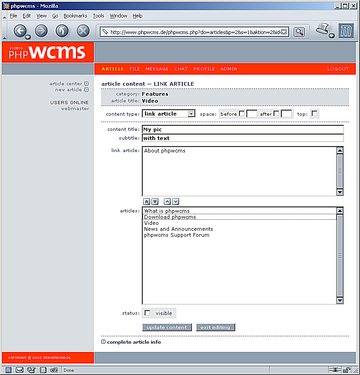Open the Back button history dropdown arrow

click(x=28, y=36)
